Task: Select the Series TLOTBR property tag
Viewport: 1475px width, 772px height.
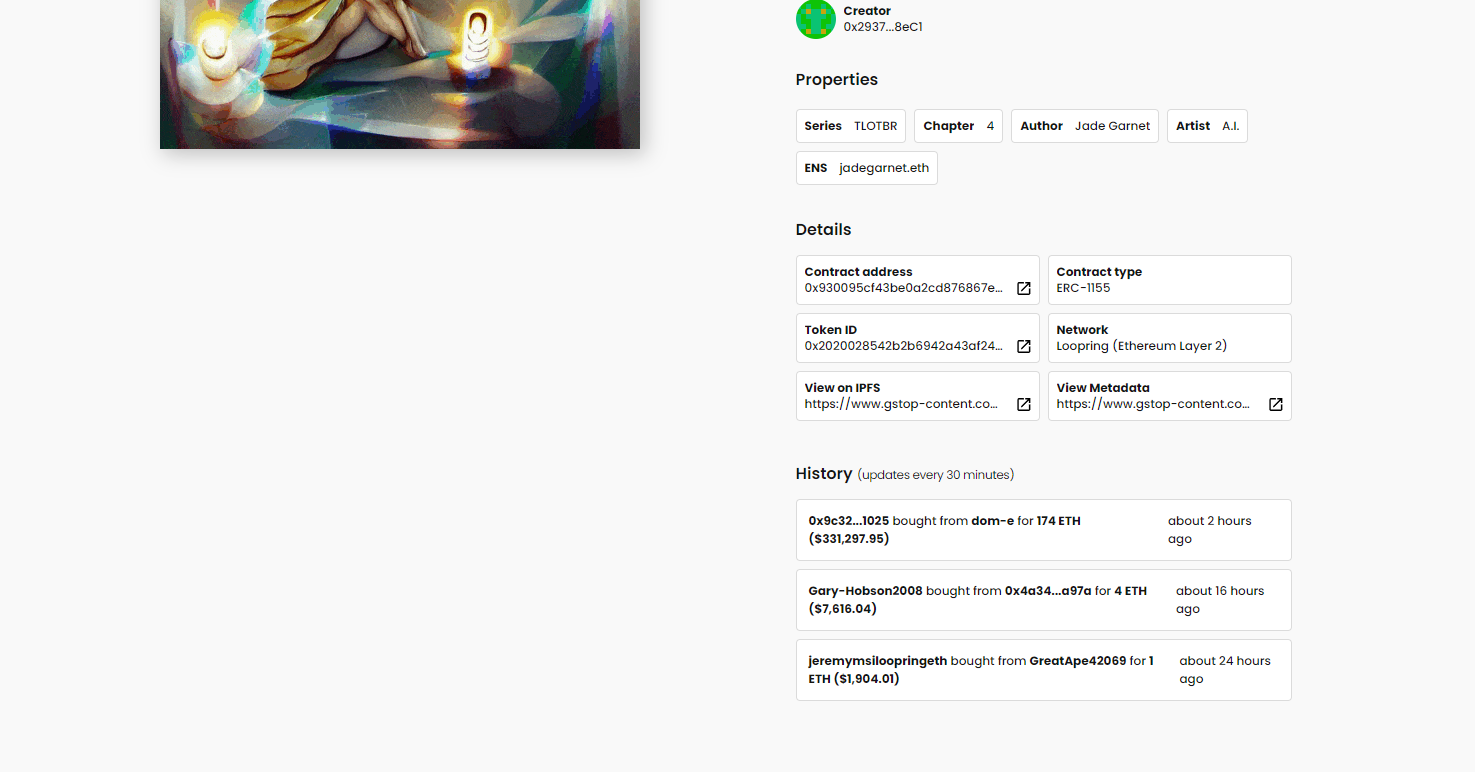Action: 850,126
